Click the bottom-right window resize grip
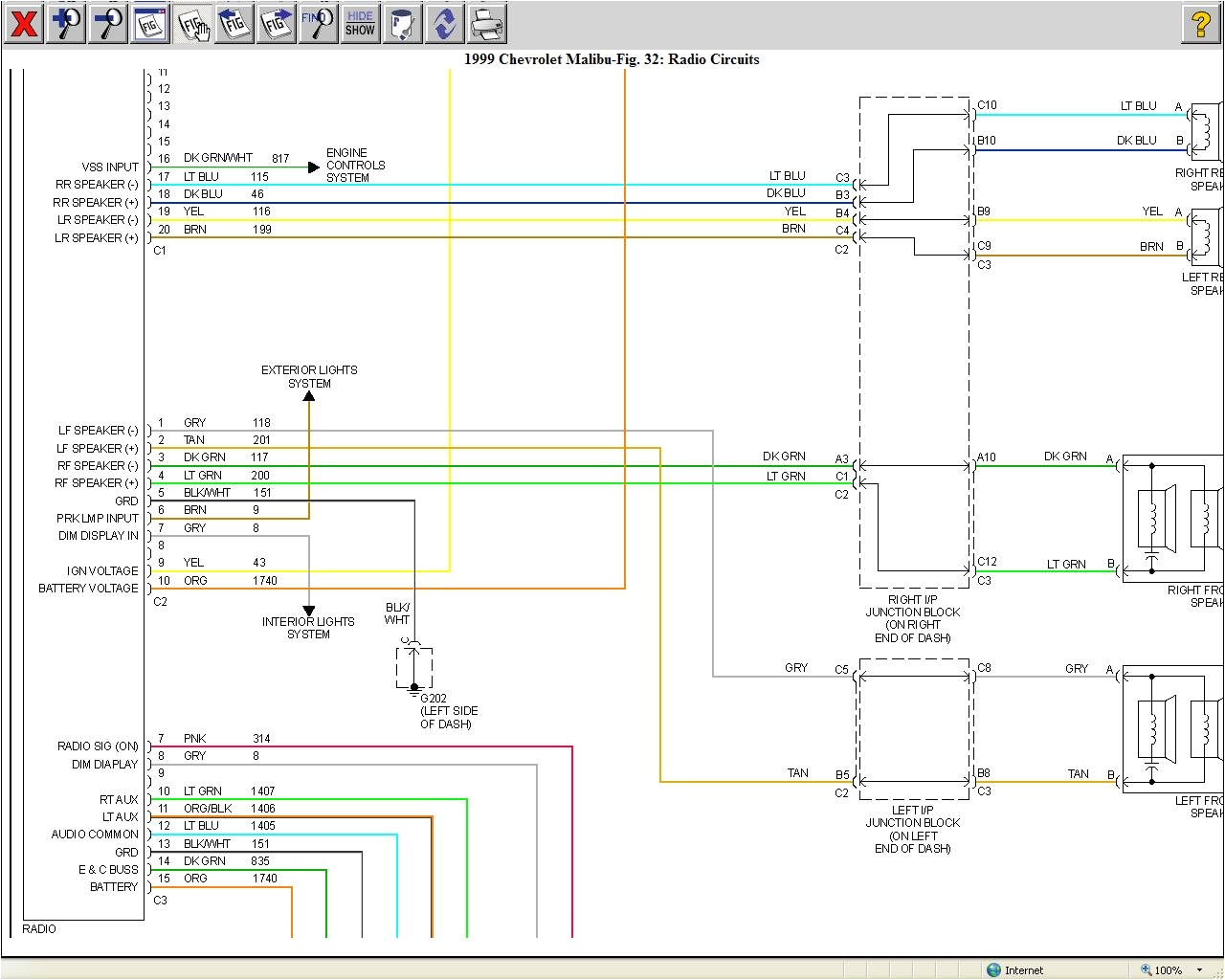The image size is (1225, 980). point(1218,970)
